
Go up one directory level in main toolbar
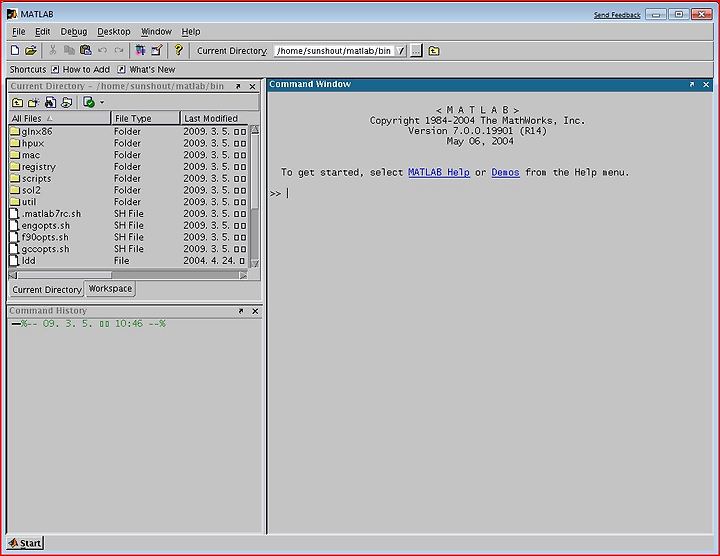[434, 51]
